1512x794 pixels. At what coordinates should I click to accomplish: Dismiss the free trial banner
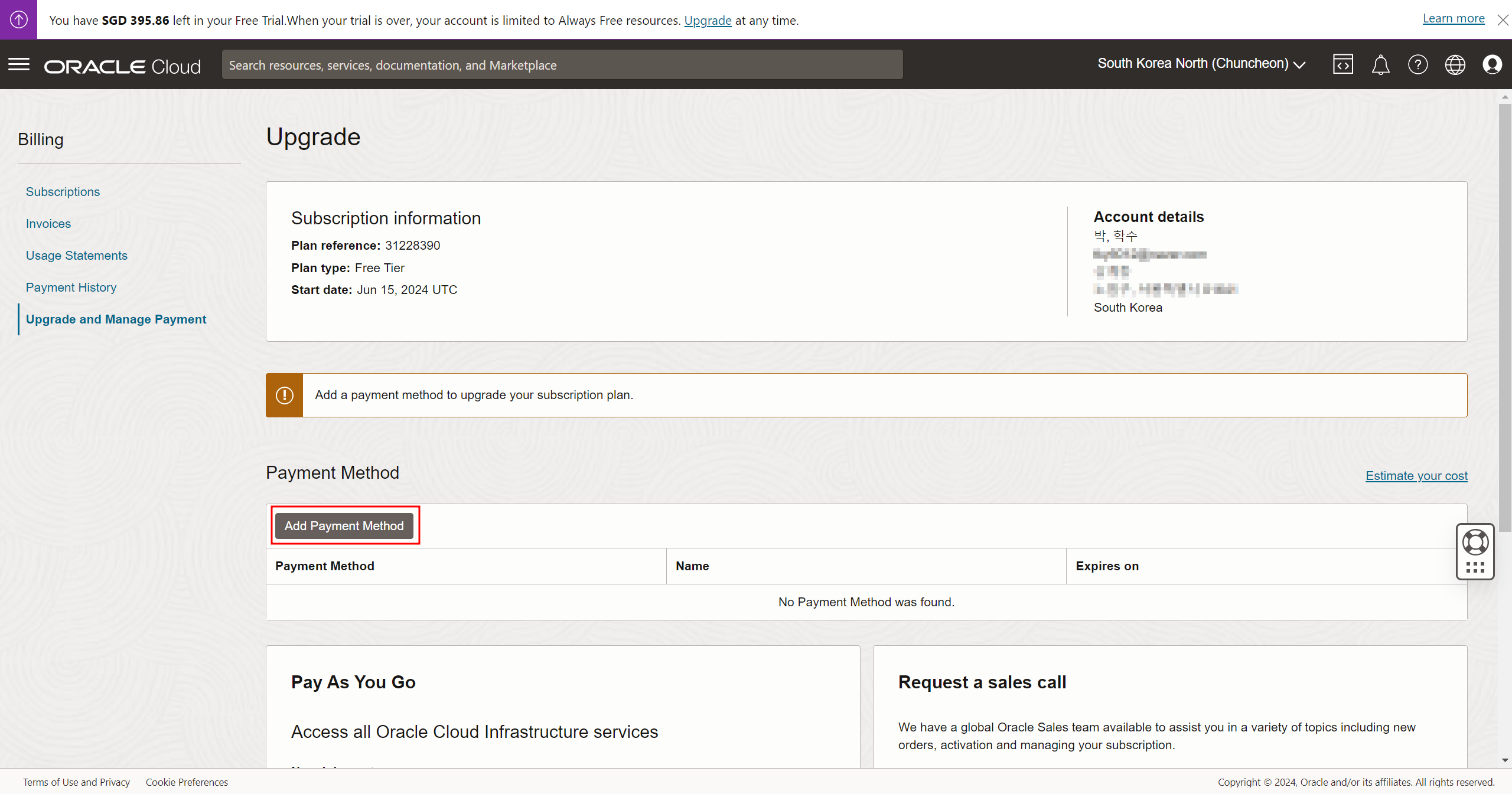click(1503, 20)
